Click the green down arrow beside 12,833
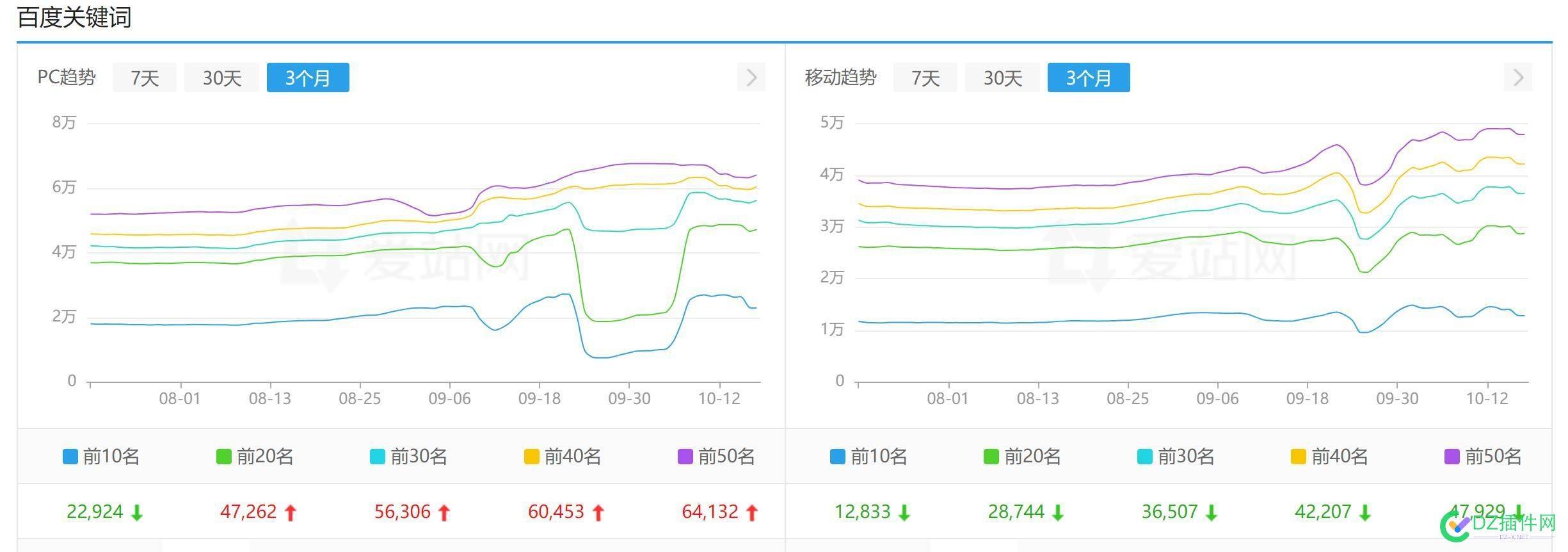The image size is (1568, 552). (904, 512)
